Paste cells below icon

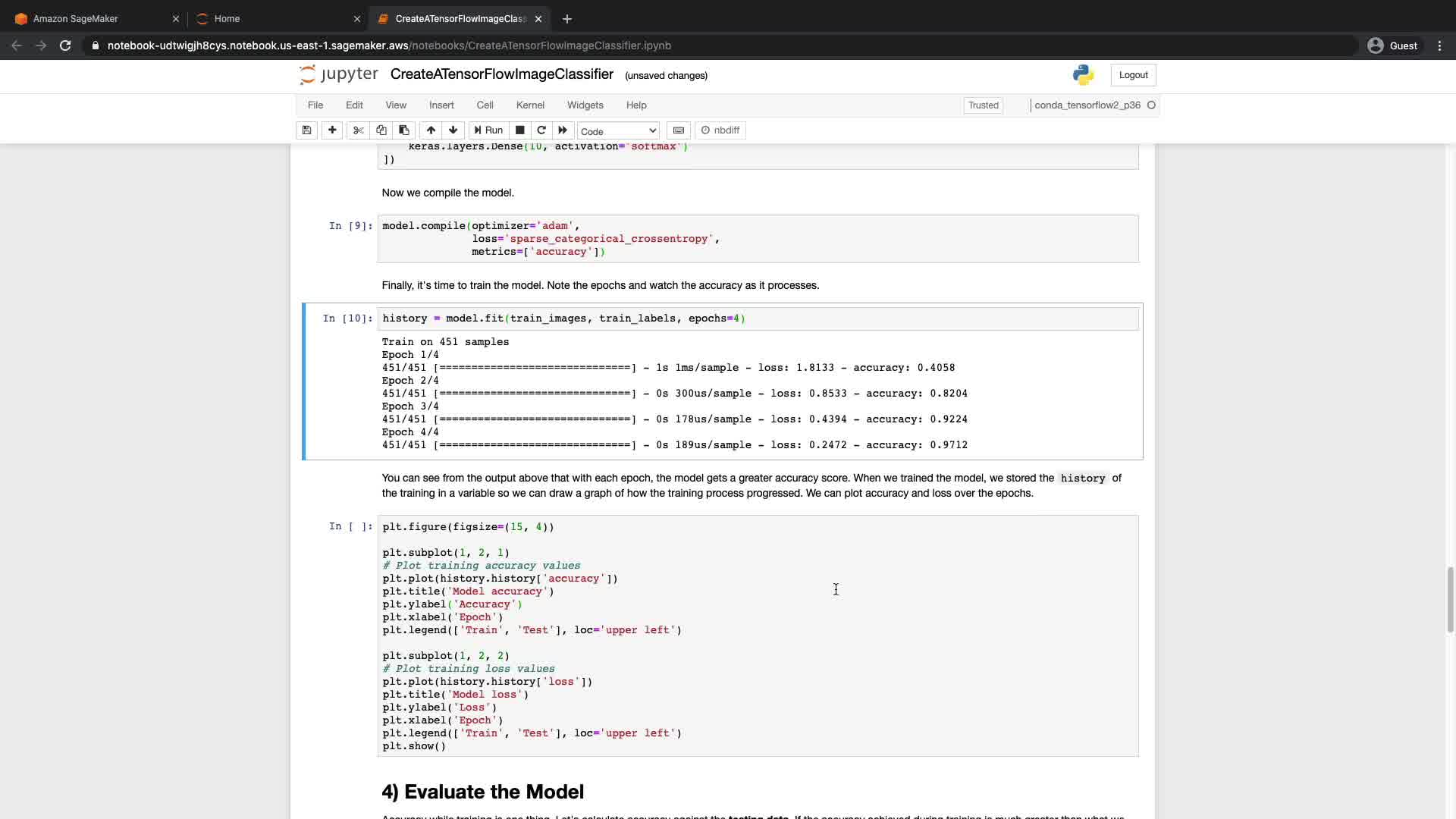(x=403, y=130)
